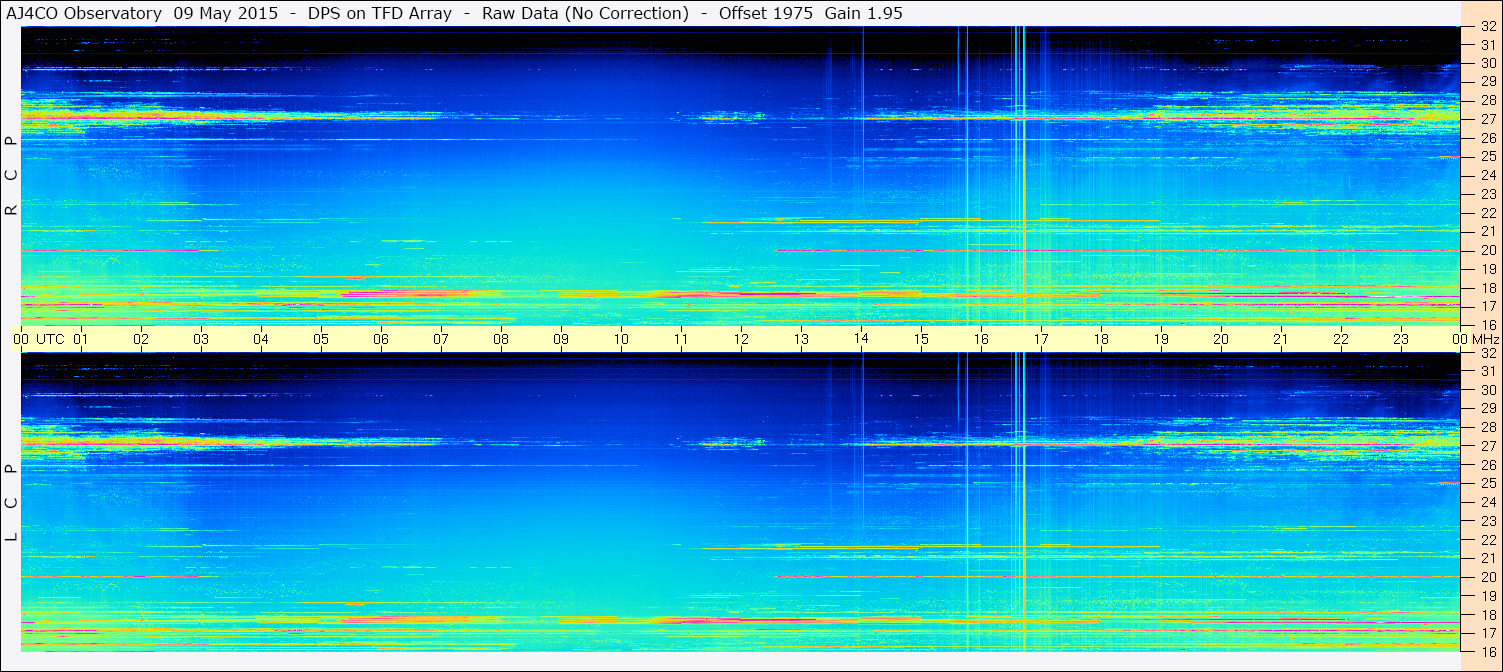Pick the 21 hour marker on UTC axis

coord(1281,339)
